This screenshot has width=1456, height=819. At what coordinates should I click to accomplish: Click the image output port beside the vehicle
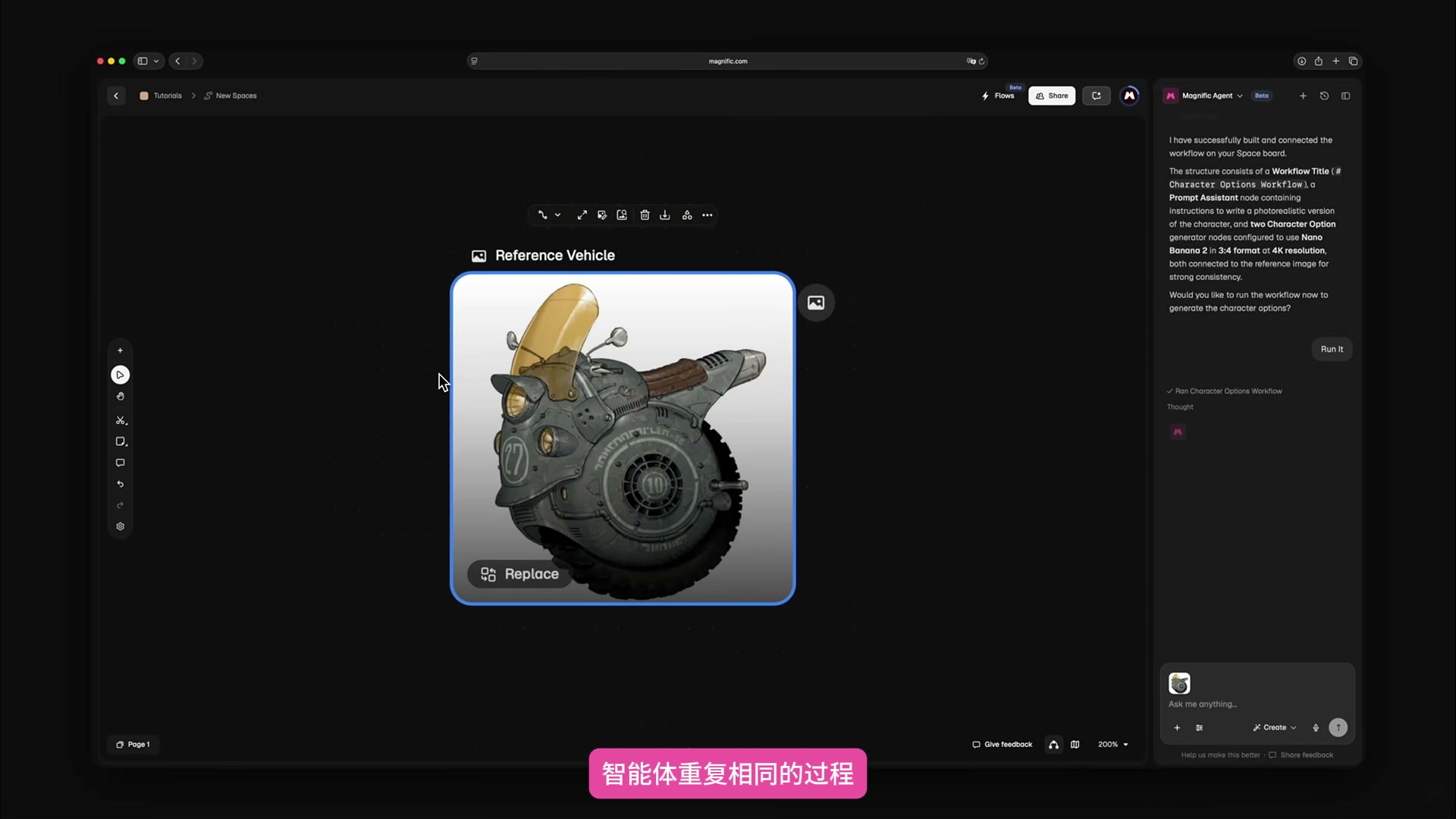[x=816, y=303]
